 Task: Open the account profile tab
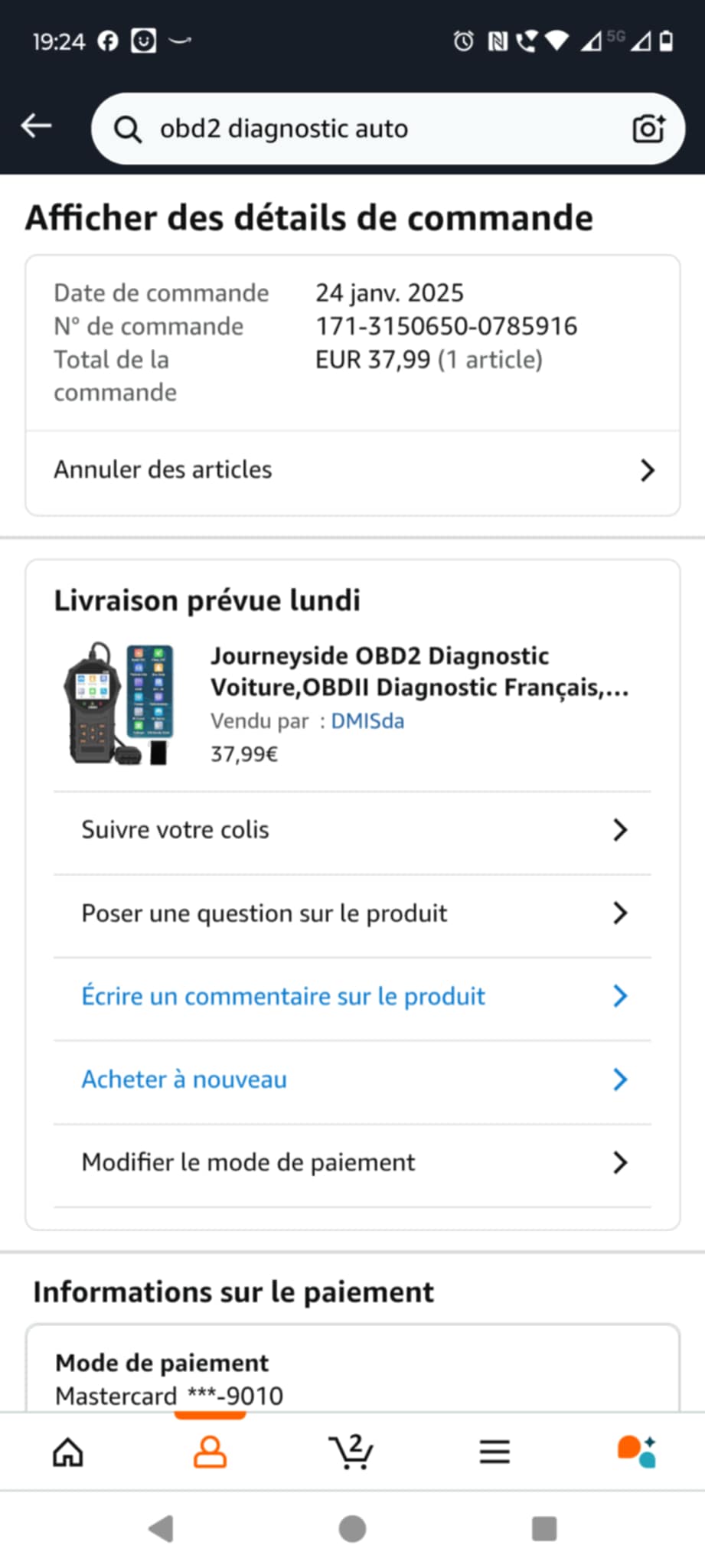click(210, 1452)
